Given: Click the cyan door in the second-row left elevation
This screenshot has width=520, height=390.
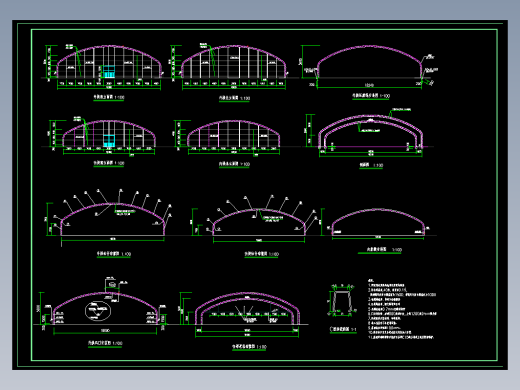Looking at the screenshot, I should [109, 141].
